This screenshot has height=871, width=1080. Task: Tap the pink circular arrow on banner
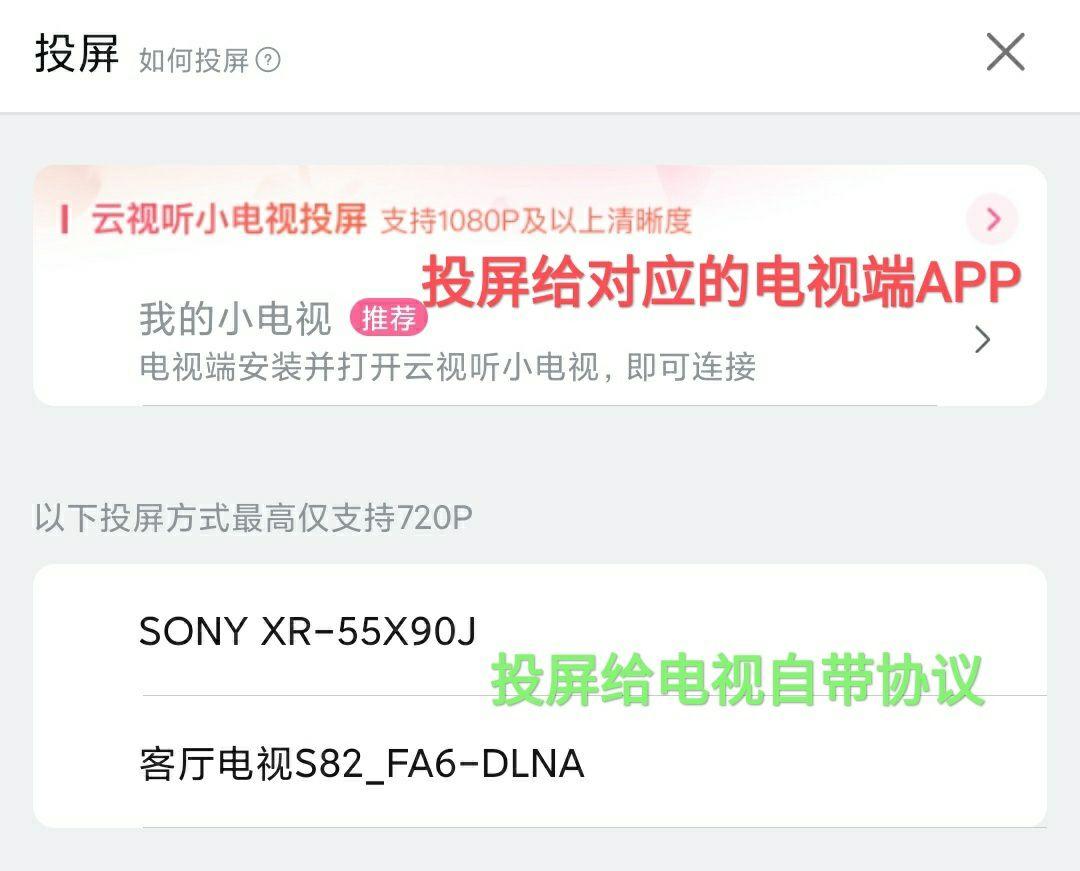pyautogui.click(x=993, y=220)
